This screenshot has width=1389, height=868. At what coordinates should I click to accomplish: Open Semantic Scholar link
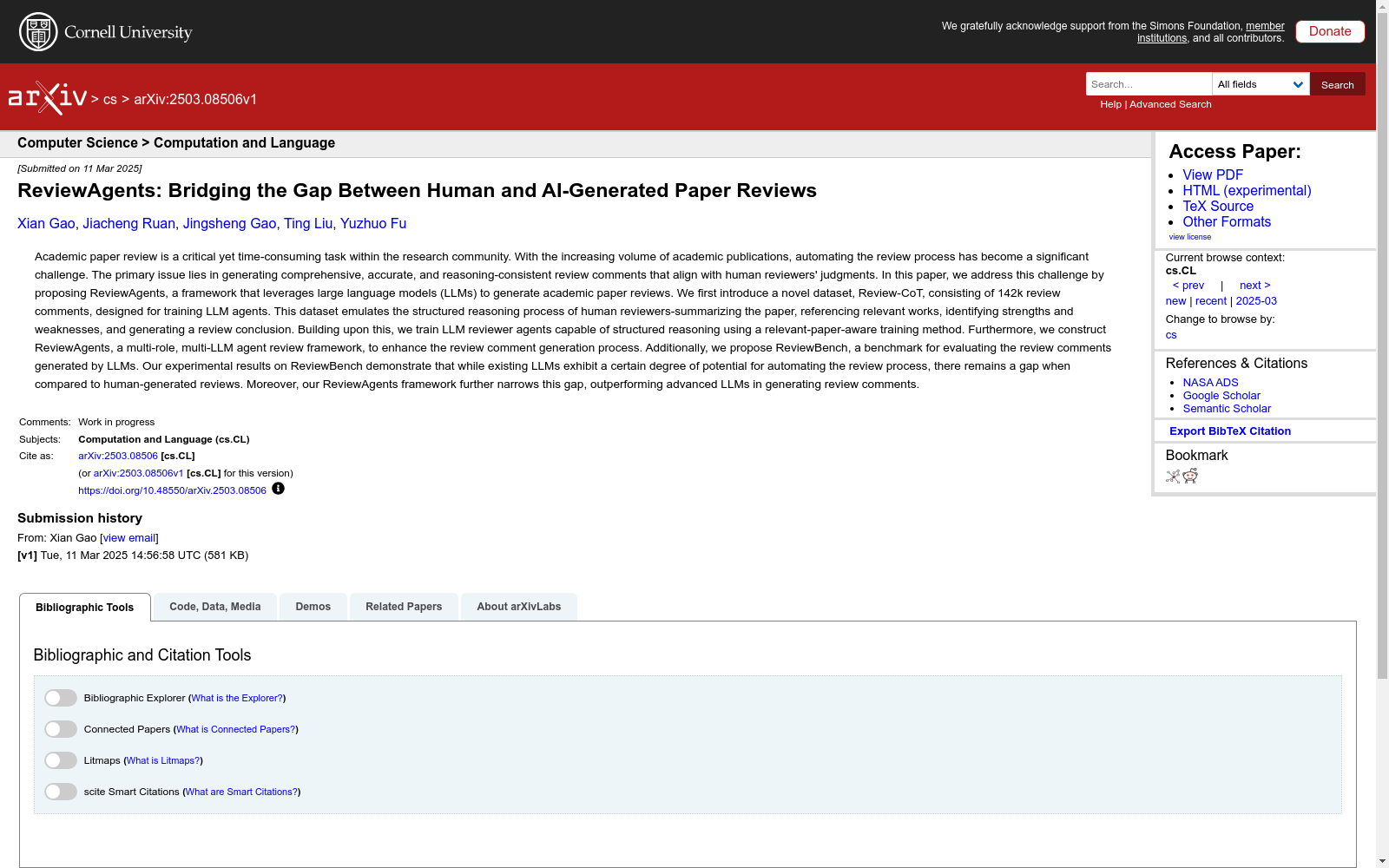[1227, 409]
